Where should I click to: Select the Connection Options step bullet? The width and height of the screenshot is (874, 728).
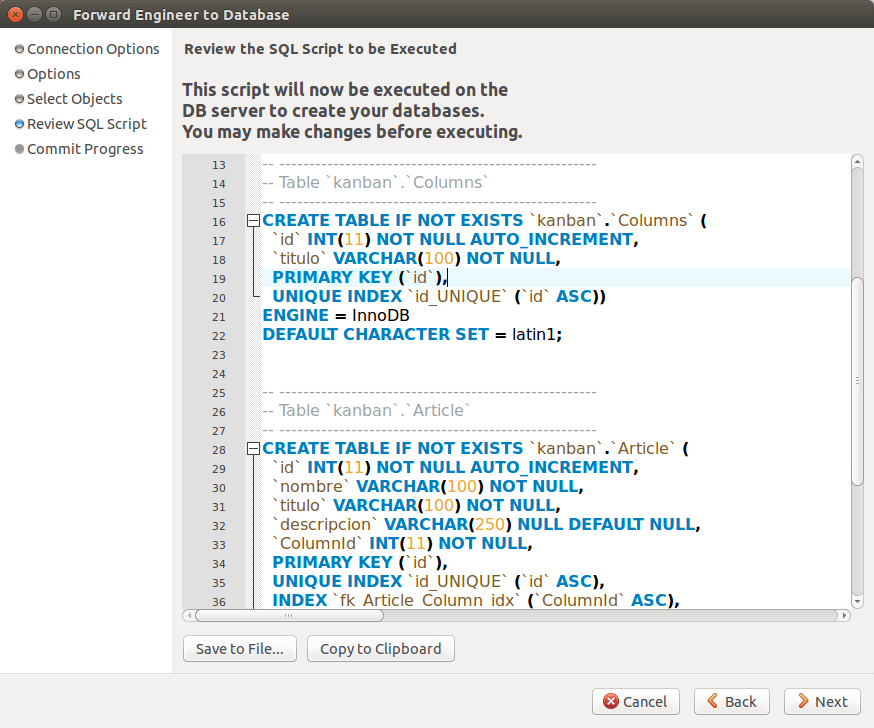tap(20, 49)
